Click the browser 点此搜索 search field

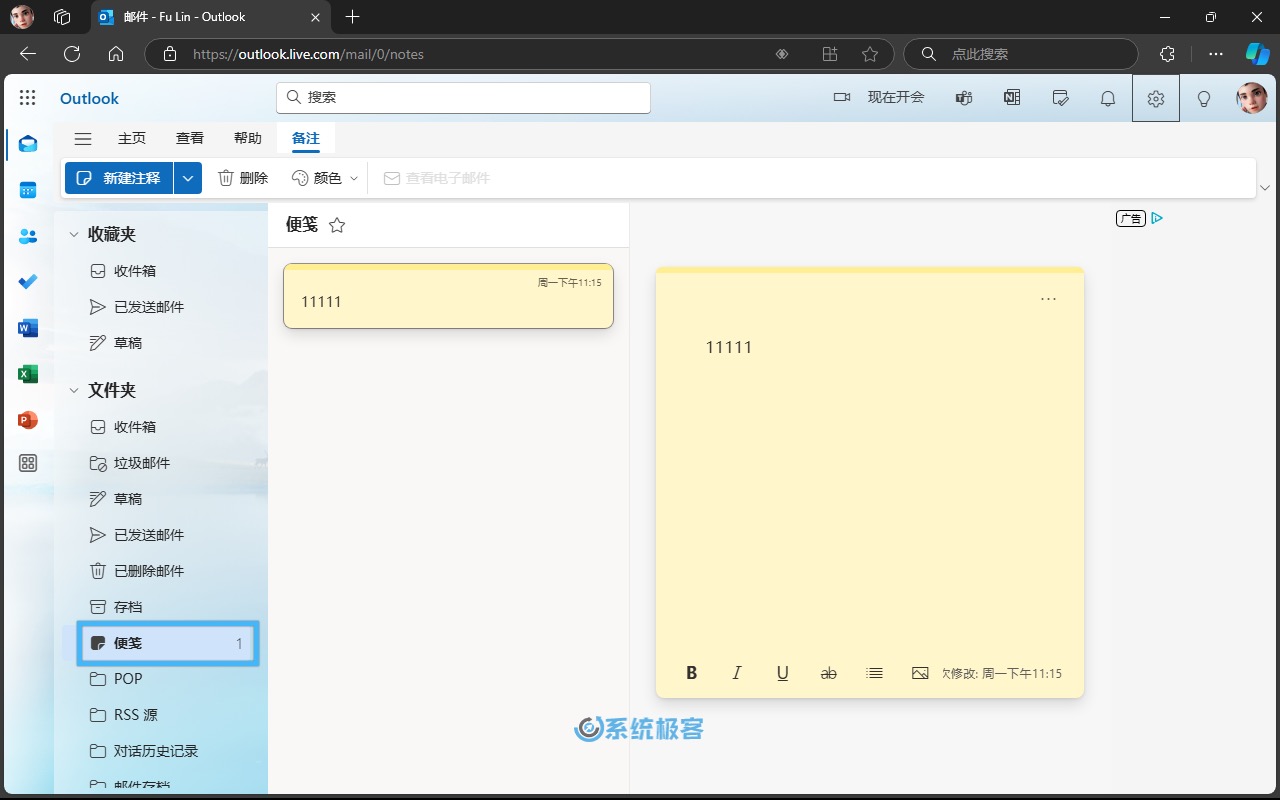click(1020, 54)
